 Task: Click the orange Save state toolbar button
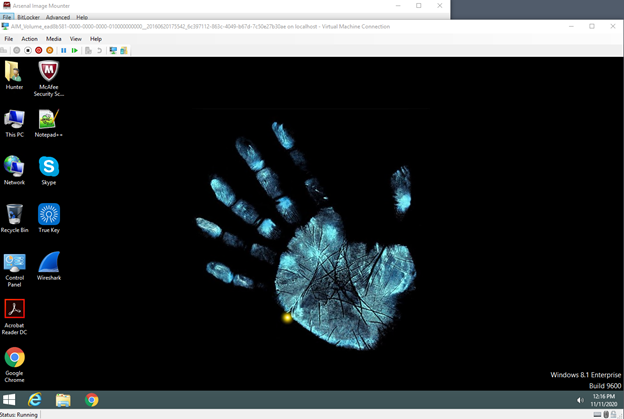tap(50, 51)
